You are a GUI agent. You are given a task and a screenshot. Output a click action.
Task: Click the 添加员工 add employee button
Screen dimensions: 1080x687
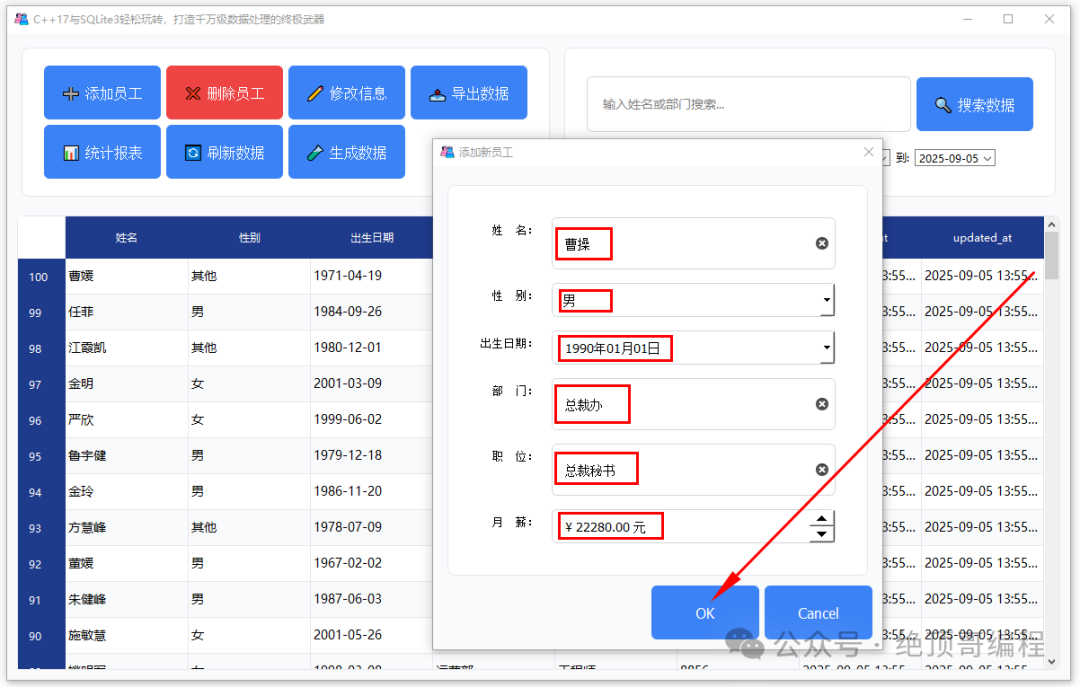pos(102,92)
